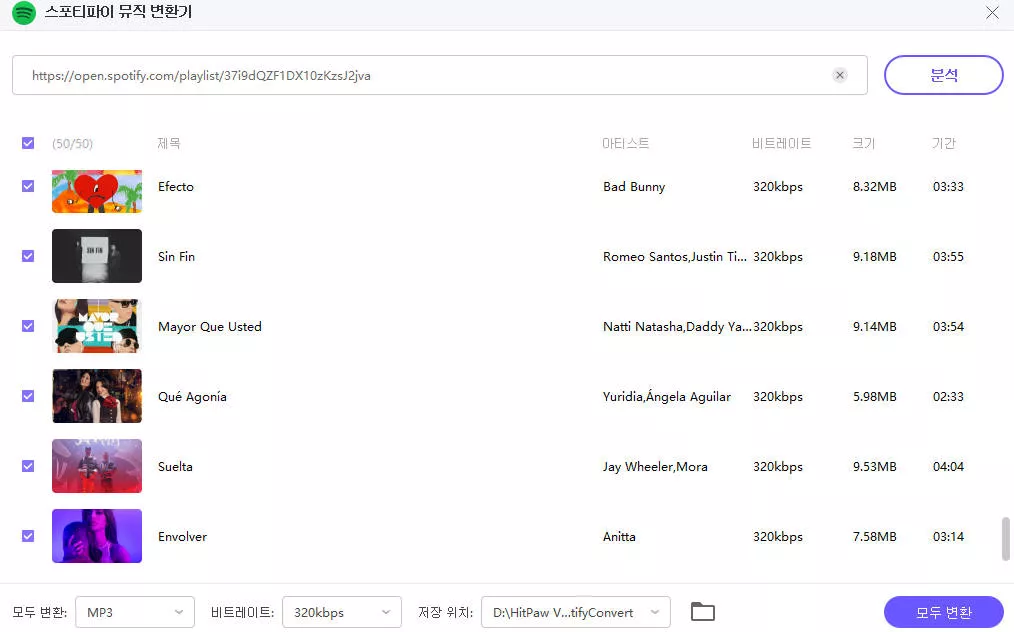Click the 04:04 duration value
Screen dimensions: 1014x632
(x=948, y=466)
